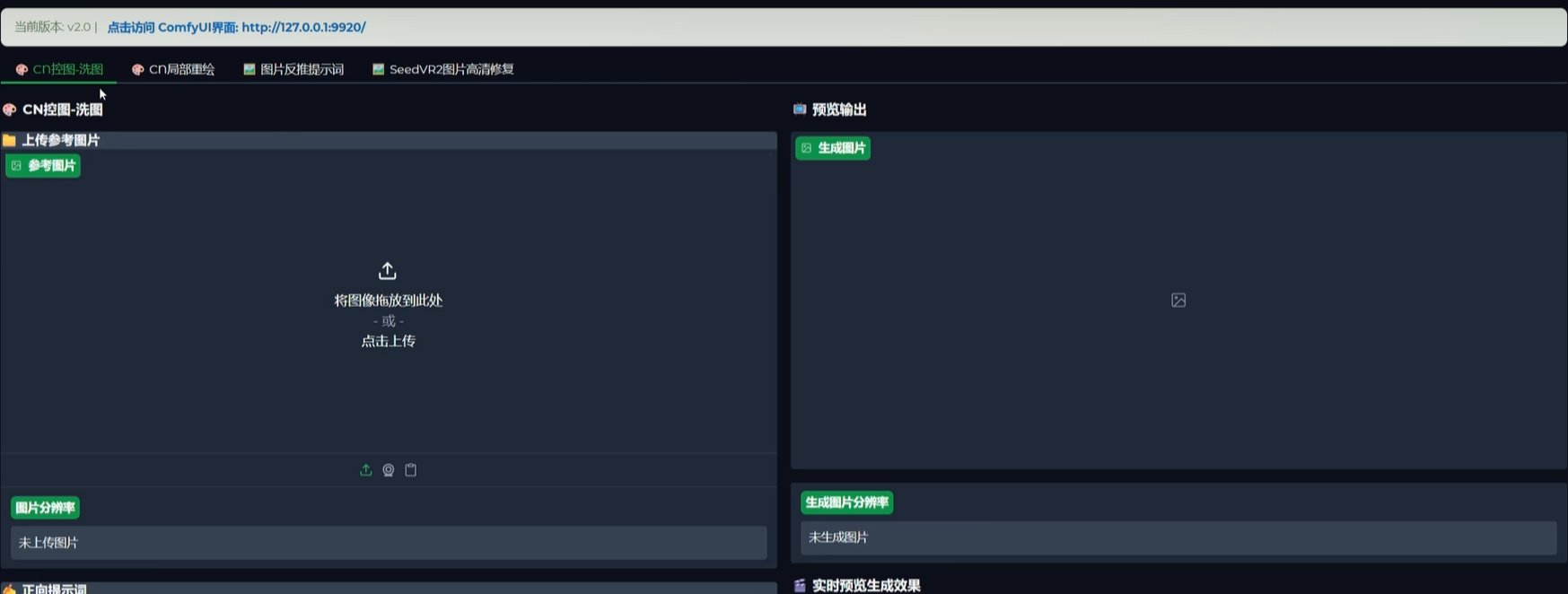Click the 上传参考图片 section header
The width and height of the screenshot is (1568, 594).
click(x=389, y=140)
